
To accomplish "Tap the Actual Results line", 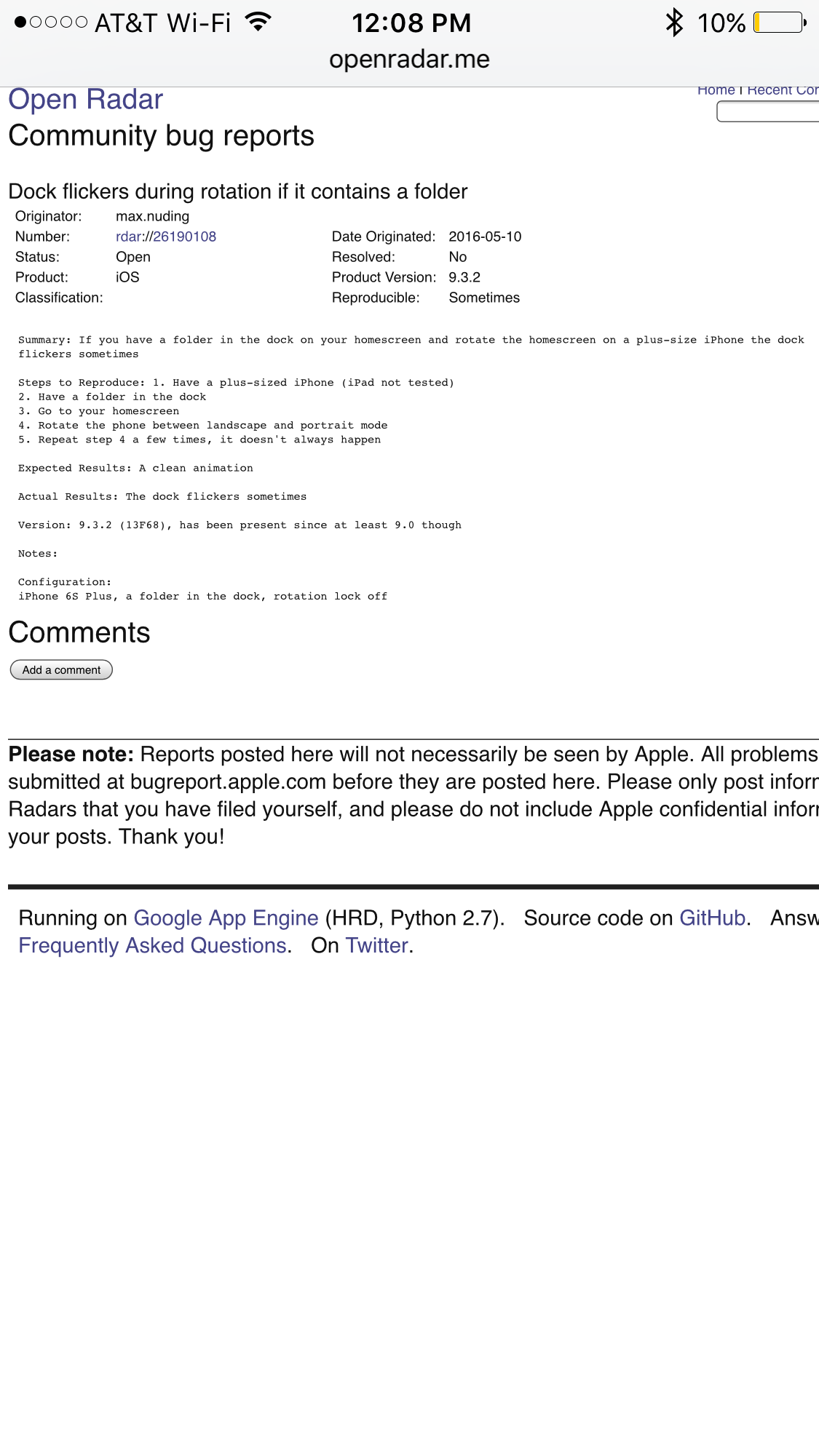I will [162, 496].
